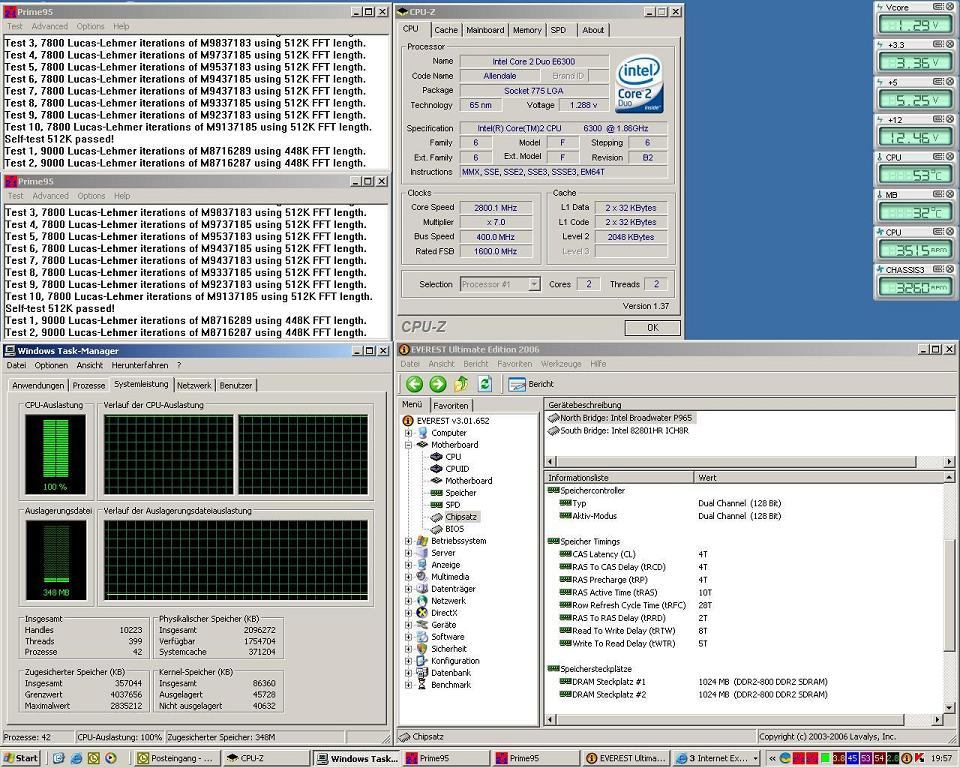Switch to Mainboard tab in CPU-Z

[485, 30]
